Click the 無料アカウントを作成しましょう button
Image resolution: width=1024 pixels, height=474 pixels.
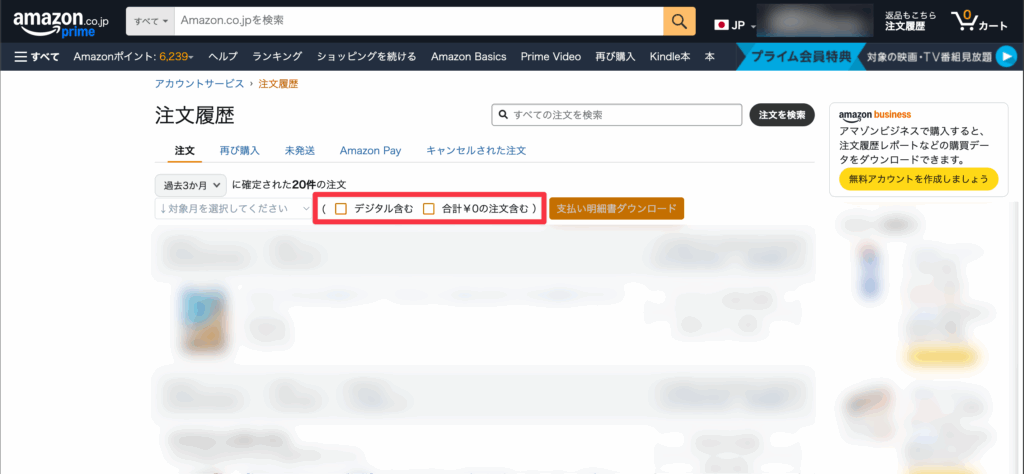point(918,179)
